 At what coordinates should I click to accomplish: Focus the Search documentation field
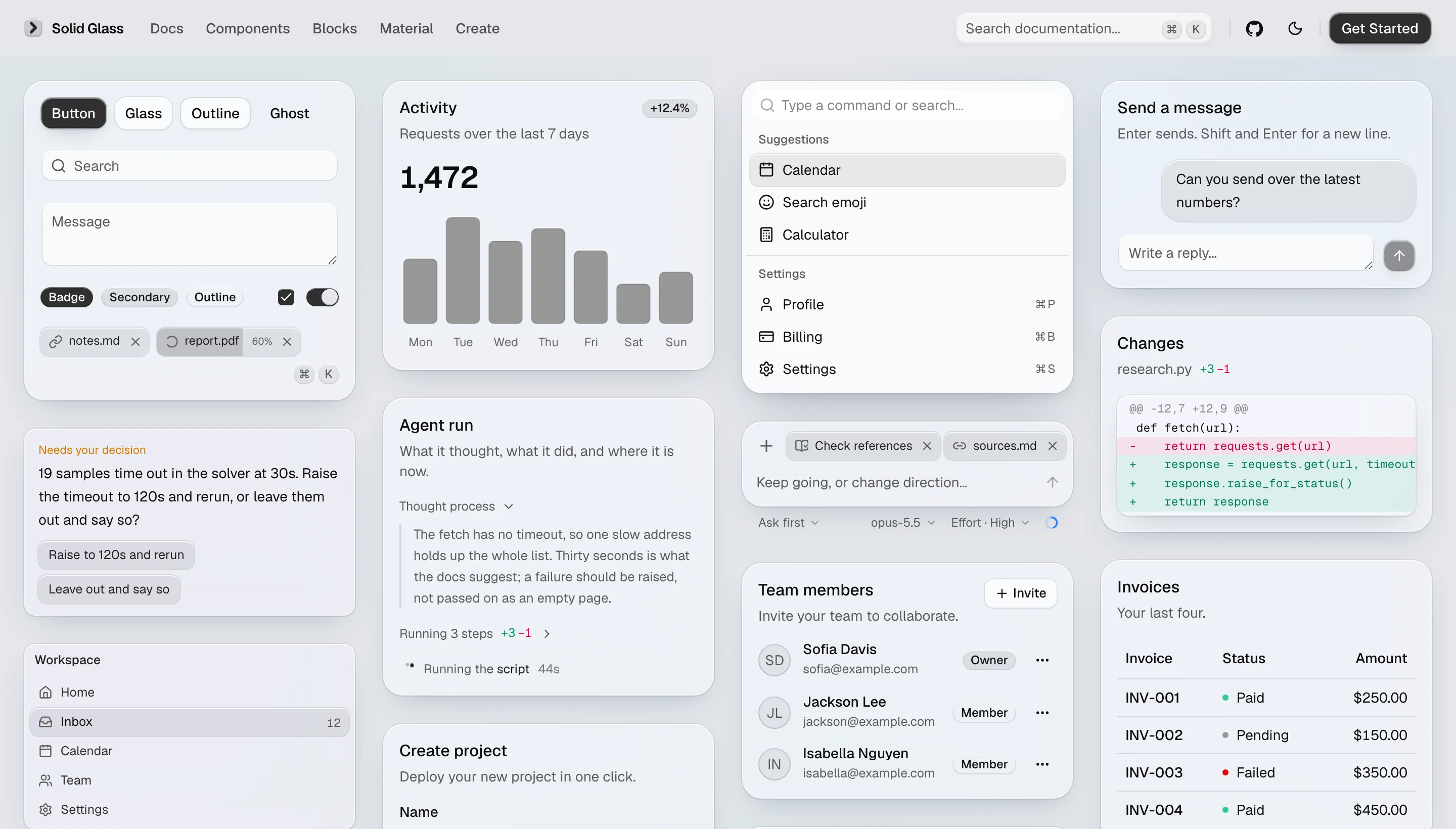(1083, 28)
